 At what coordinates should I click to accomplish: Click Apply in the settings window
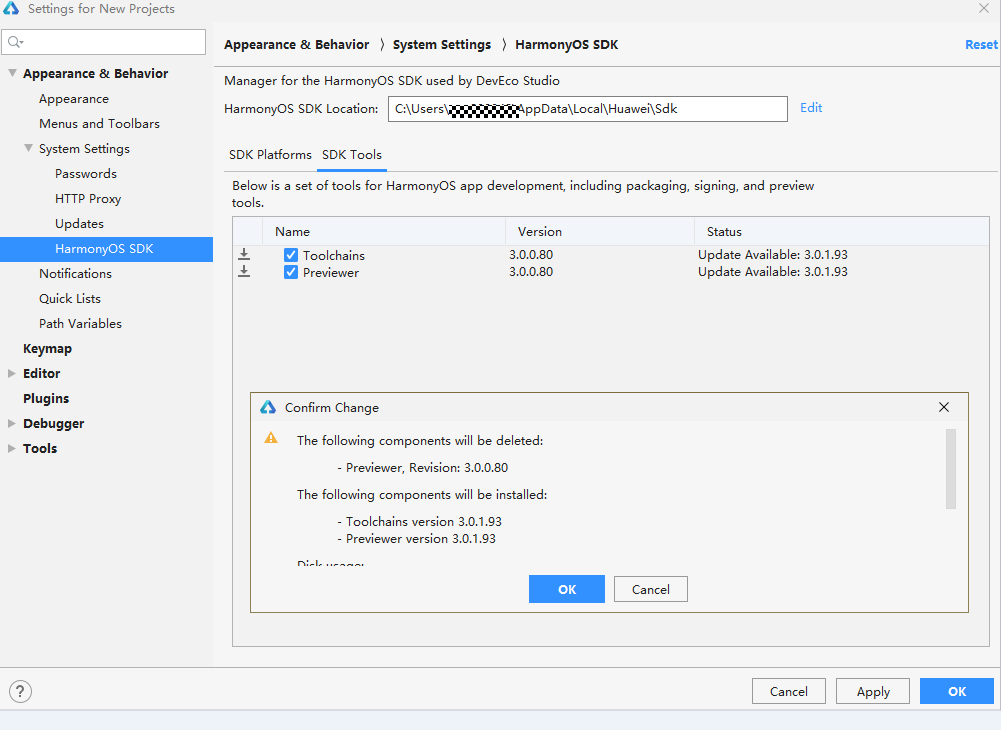pyautogui.click(x=873, y=691)
